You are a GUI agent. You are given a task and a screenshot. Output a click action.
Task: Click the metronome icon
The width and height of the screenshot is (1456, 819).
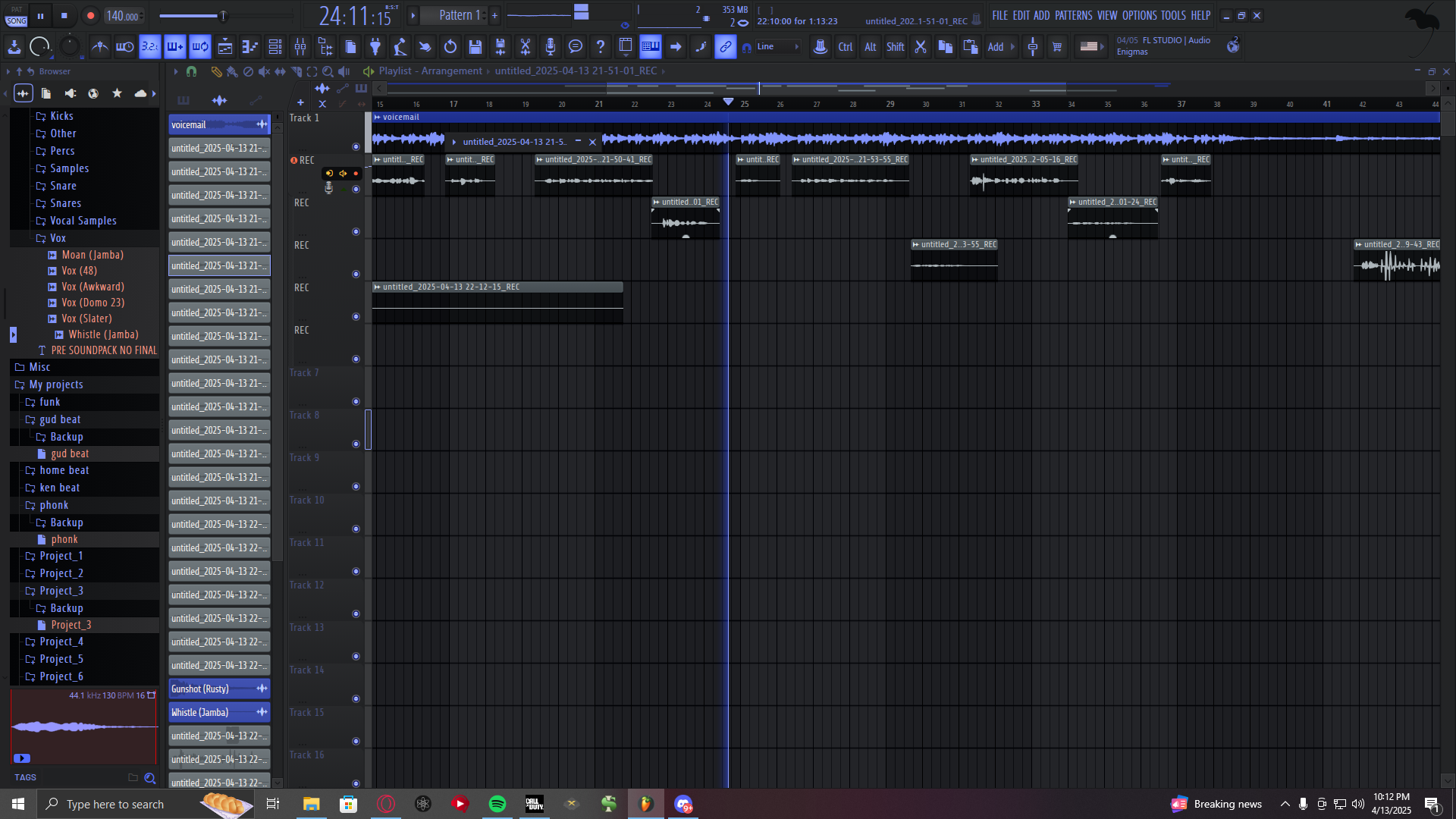click(x=99, y=47)
